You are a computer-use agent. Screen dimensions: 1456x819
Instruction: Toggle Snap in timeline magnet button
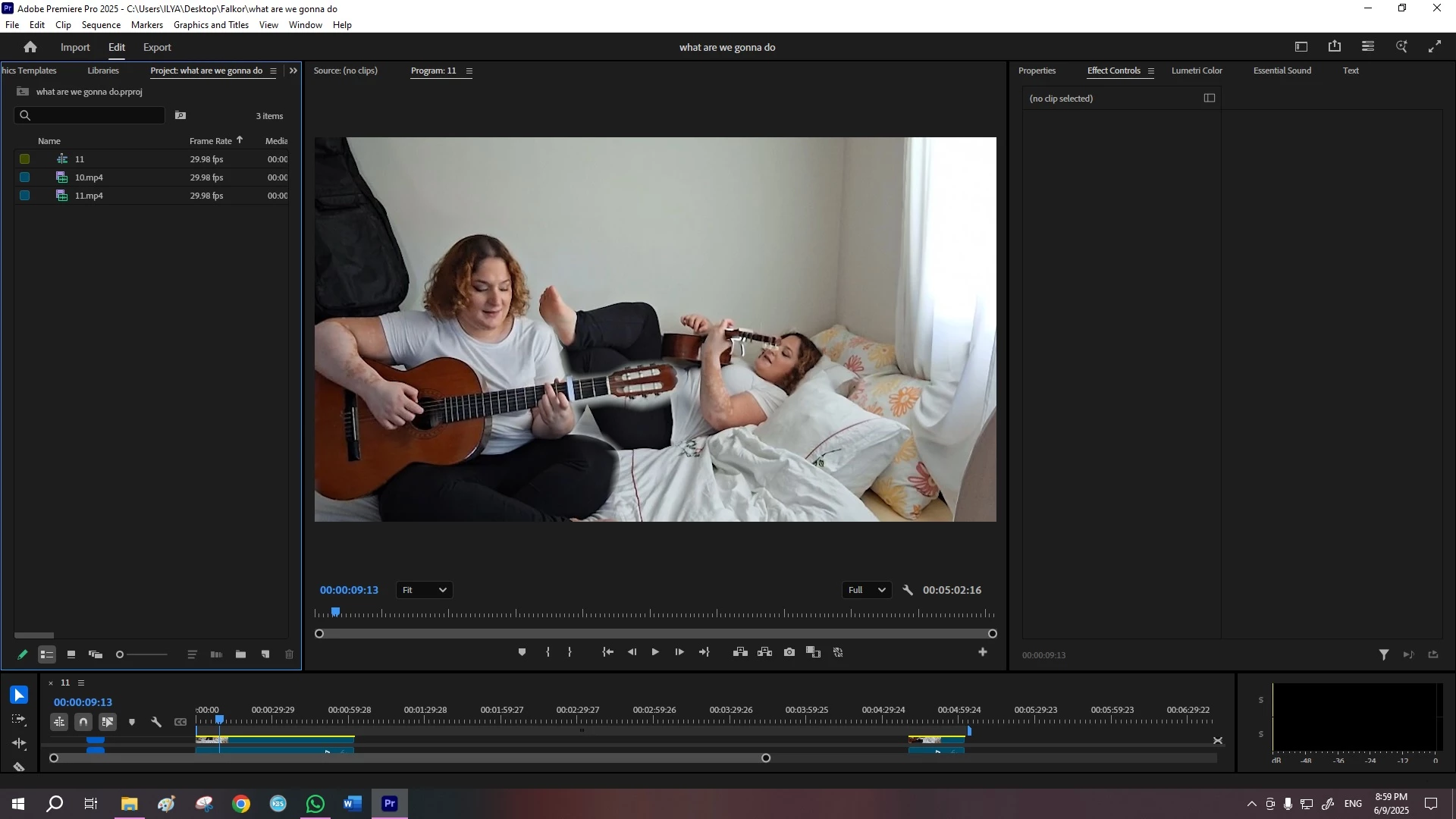click(x=83, y=722)
